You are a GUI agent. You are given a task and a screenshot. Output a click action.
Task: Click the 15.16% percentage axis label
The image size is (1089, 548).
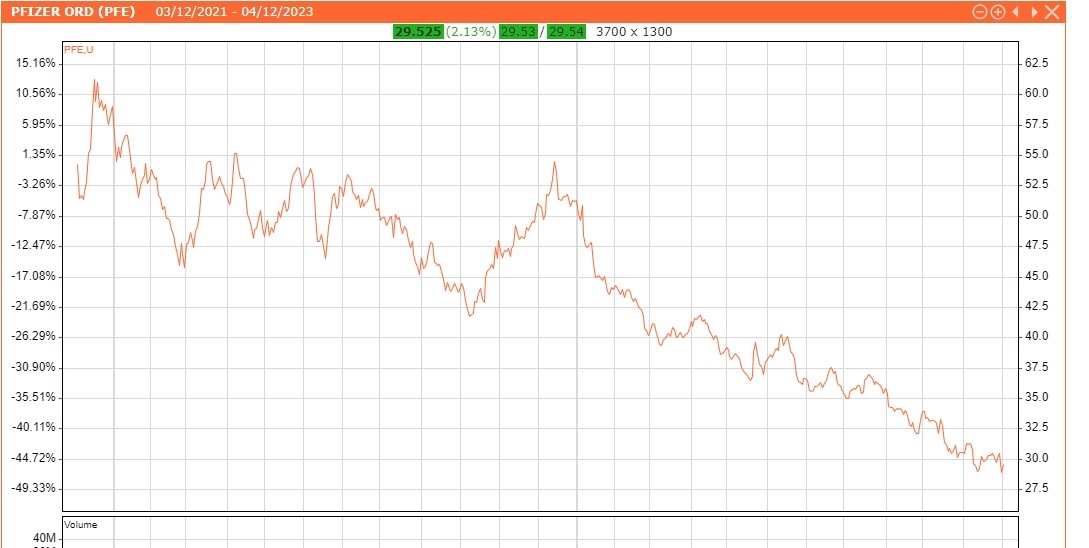[37, 63]
